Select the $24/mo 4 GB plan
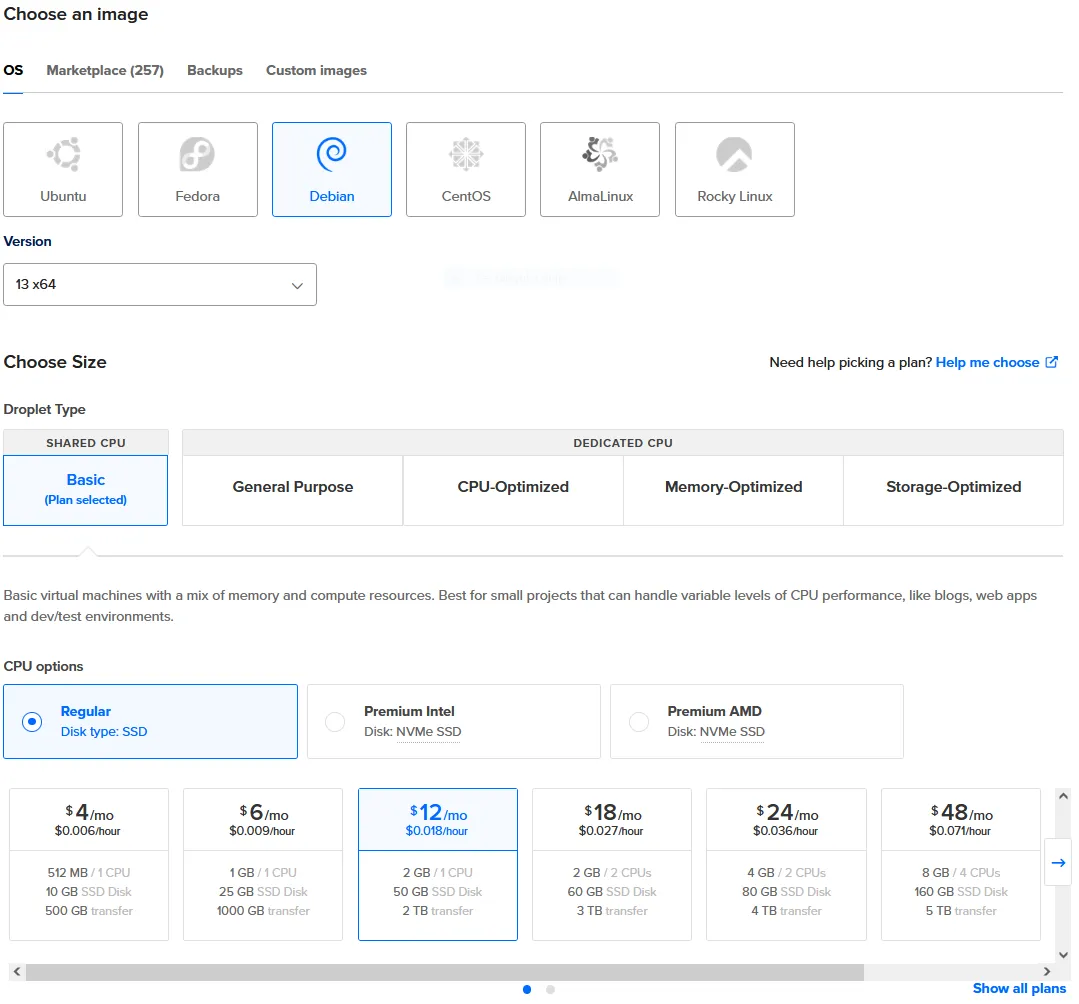The width and height of the screenshot is (1079, 1004). pyautogui.click(x=787, y=864)
